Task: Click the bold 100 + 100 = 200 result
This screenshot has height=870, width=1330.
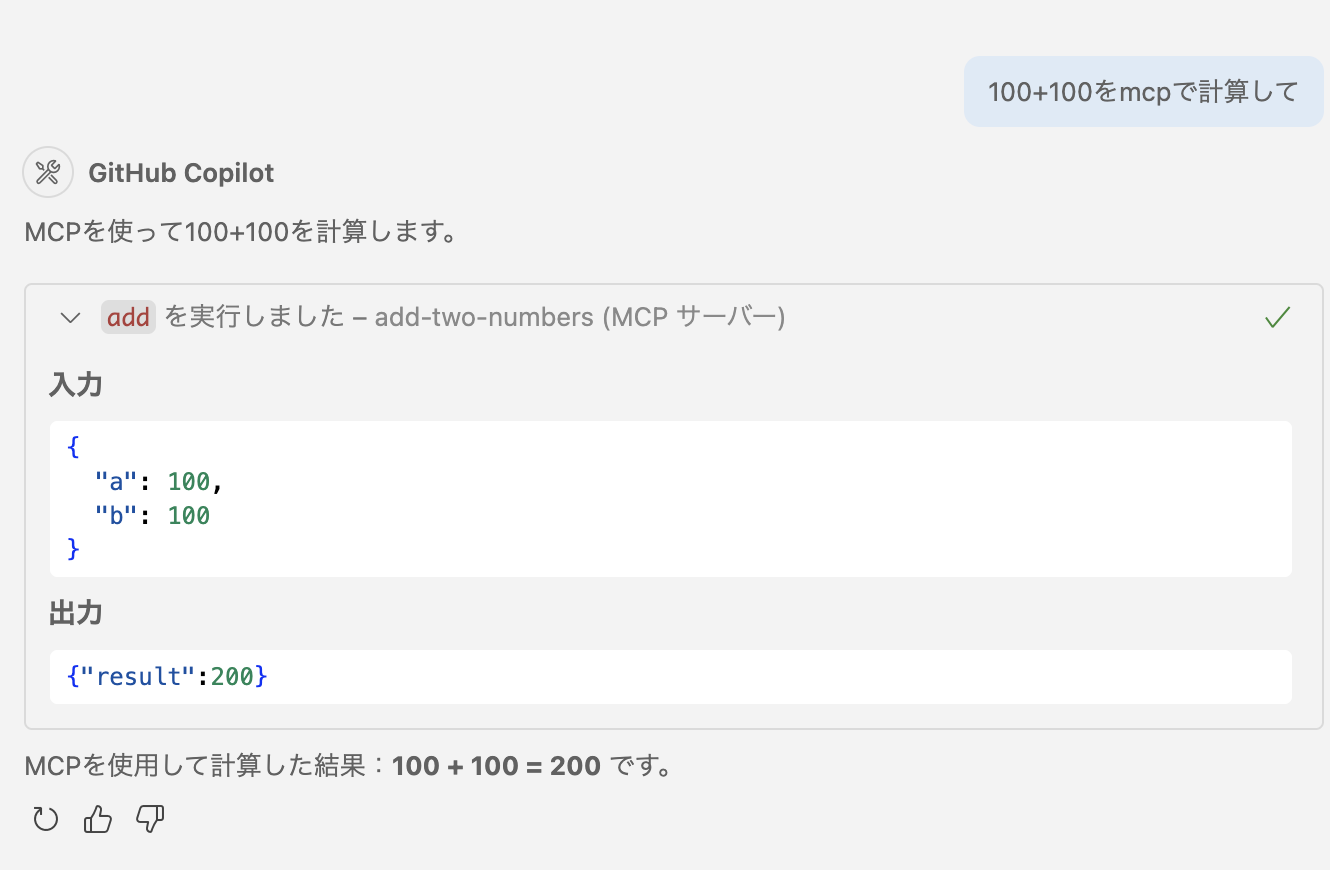Action: 496,767
